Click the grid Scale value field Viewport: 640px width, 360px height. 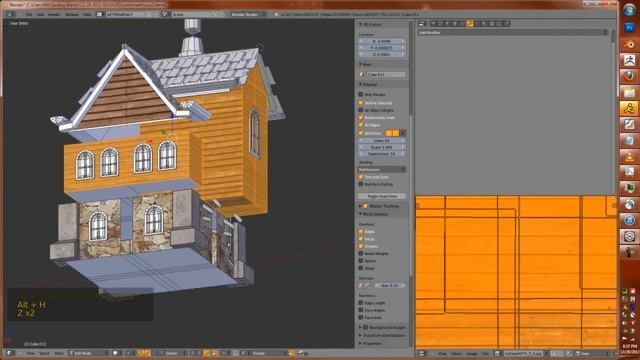coord(382,147)
